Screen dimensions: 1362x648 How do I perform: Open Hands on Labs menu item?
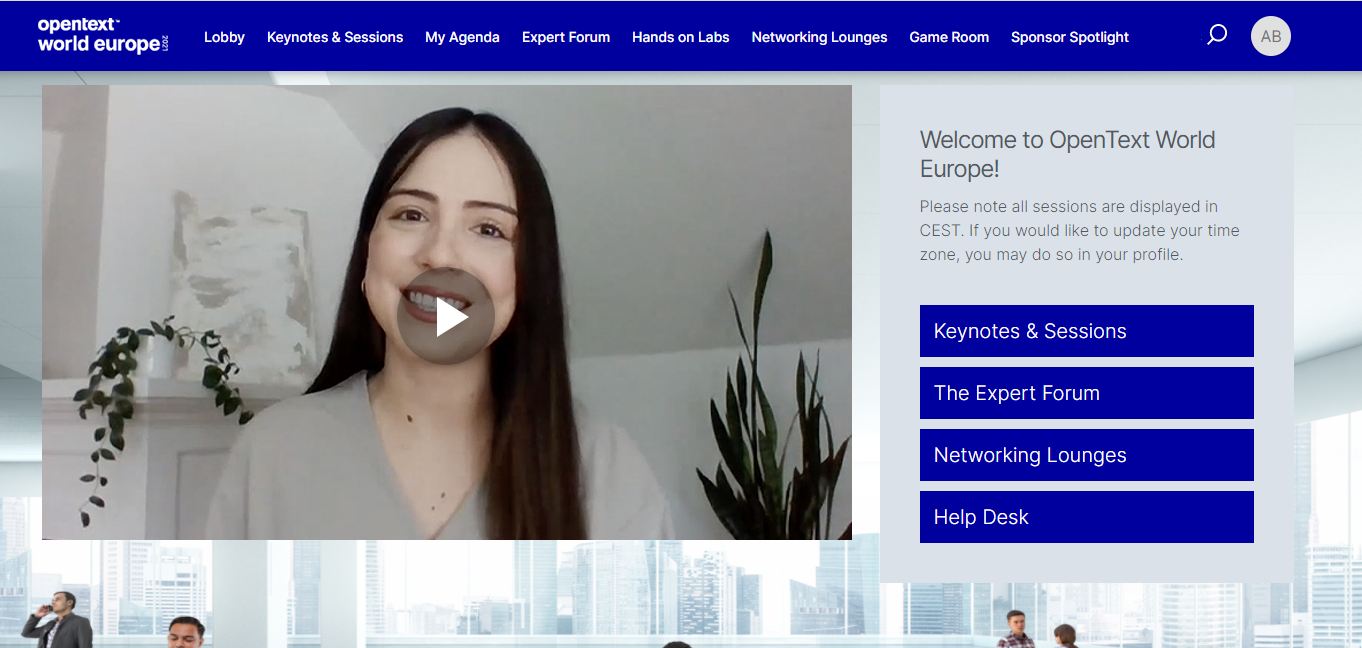coord(681,37)
